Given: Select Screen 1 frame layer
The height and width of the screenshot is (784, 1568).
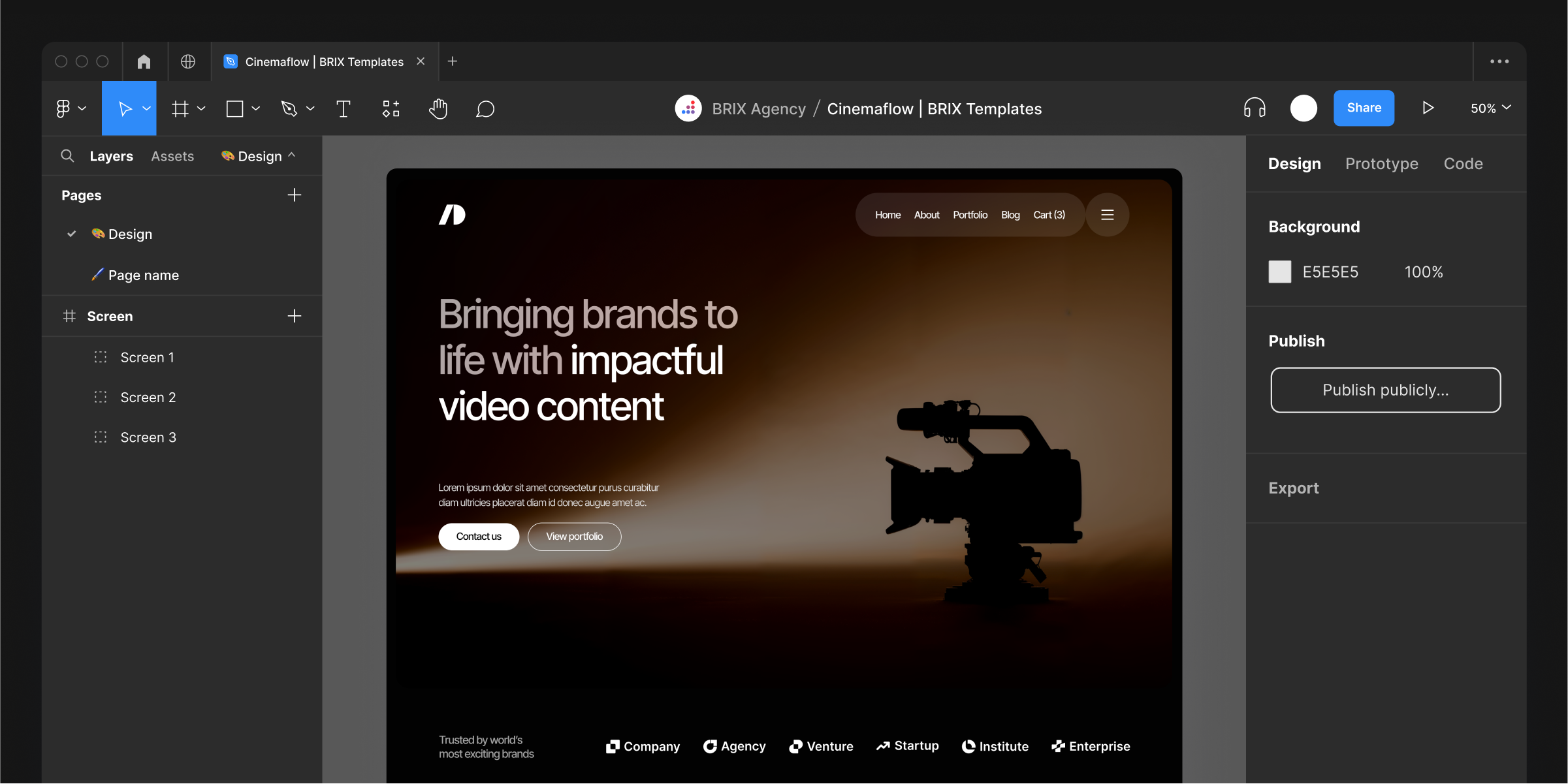Looking at the screenshot, I should click(x=147, y=357).
